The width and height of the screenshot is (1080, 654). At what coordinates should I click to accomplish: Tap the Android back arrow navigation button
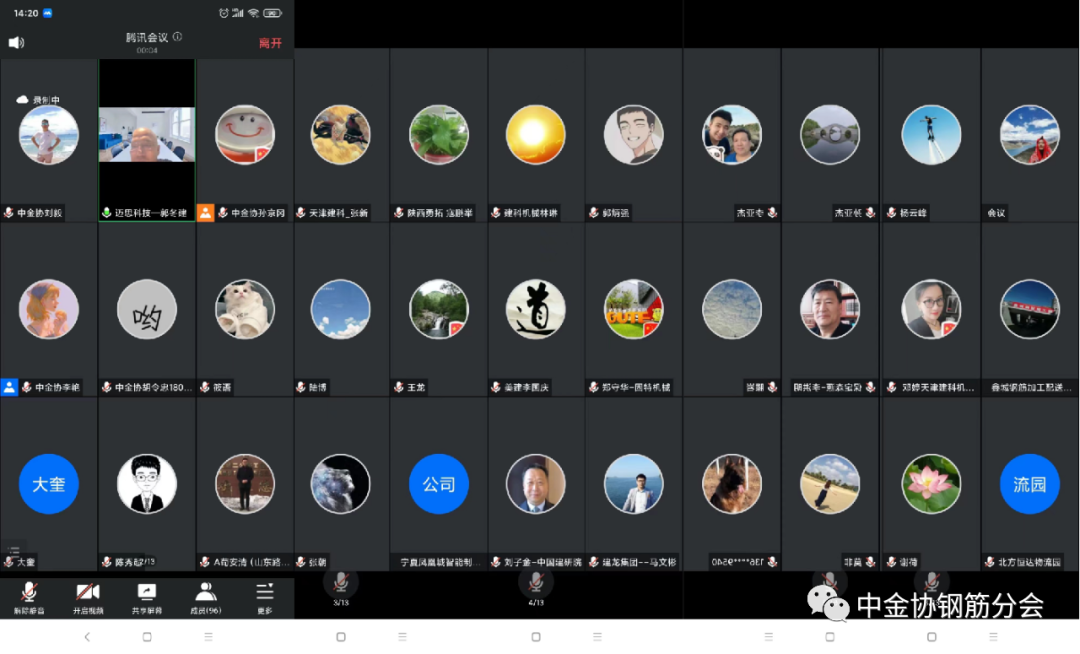[87, 637]
